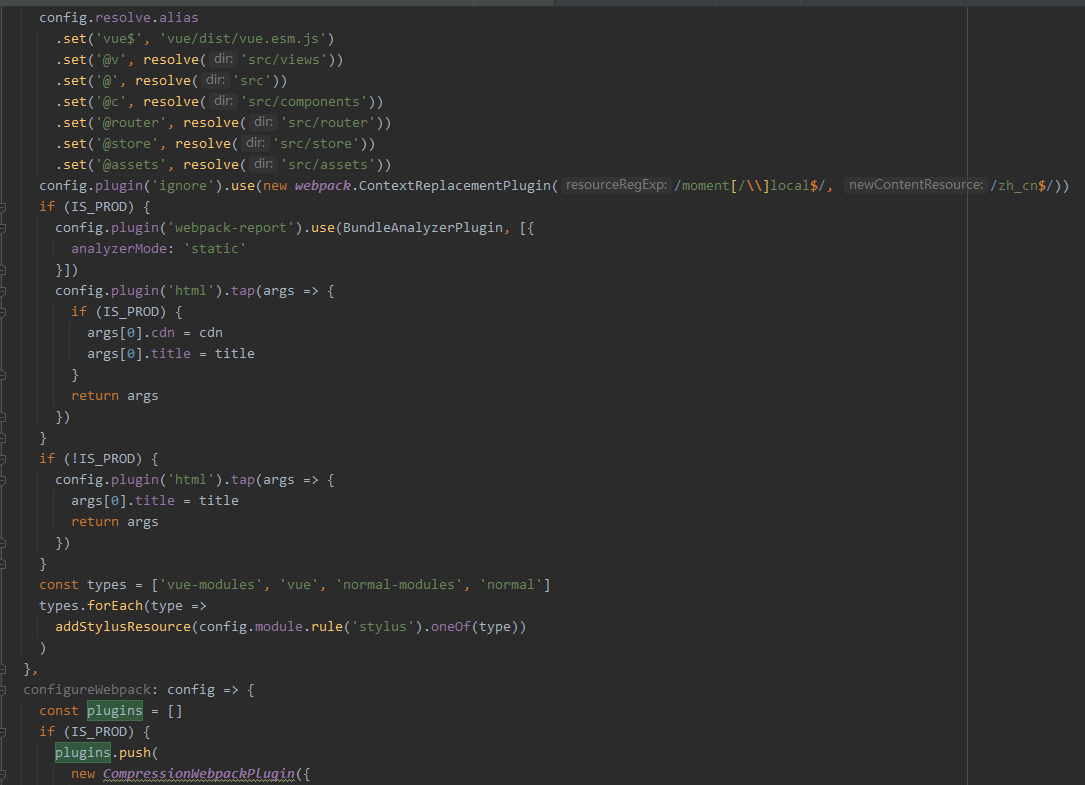Click the highlighted plugins variable declaration
Image resolution: width=1085 pixels, height=785 pixels.
click(114, 710)
